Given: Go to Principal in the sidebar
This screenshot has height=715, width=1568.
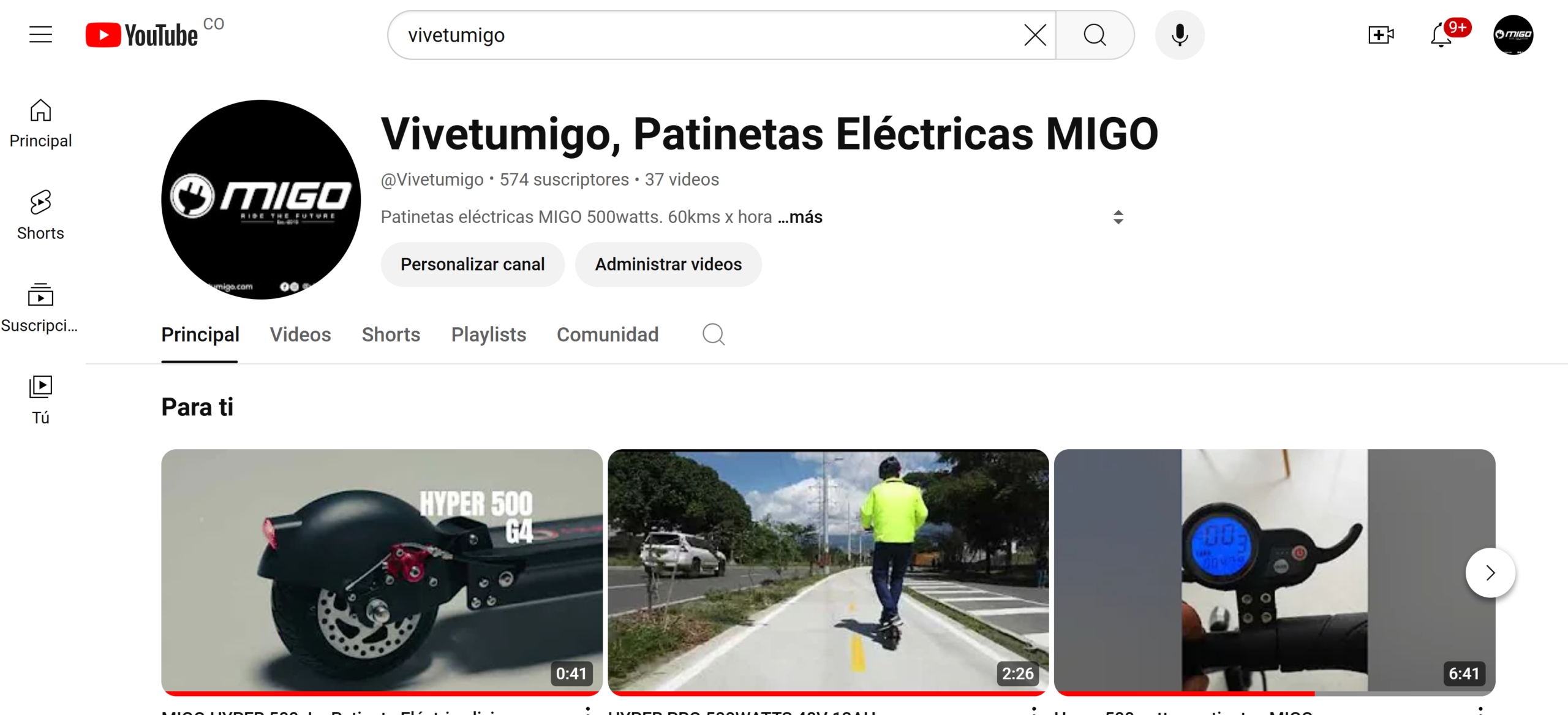Looking at the screenshot, I should tap(40, 124).
